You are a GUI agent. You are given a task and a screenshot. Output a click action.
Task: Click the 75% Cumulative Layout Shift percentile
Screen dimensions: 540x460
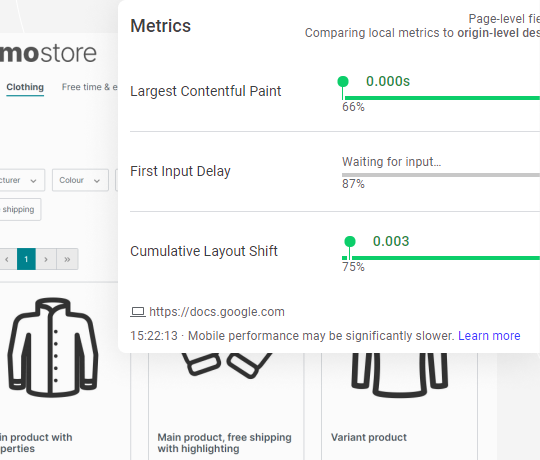353,266
